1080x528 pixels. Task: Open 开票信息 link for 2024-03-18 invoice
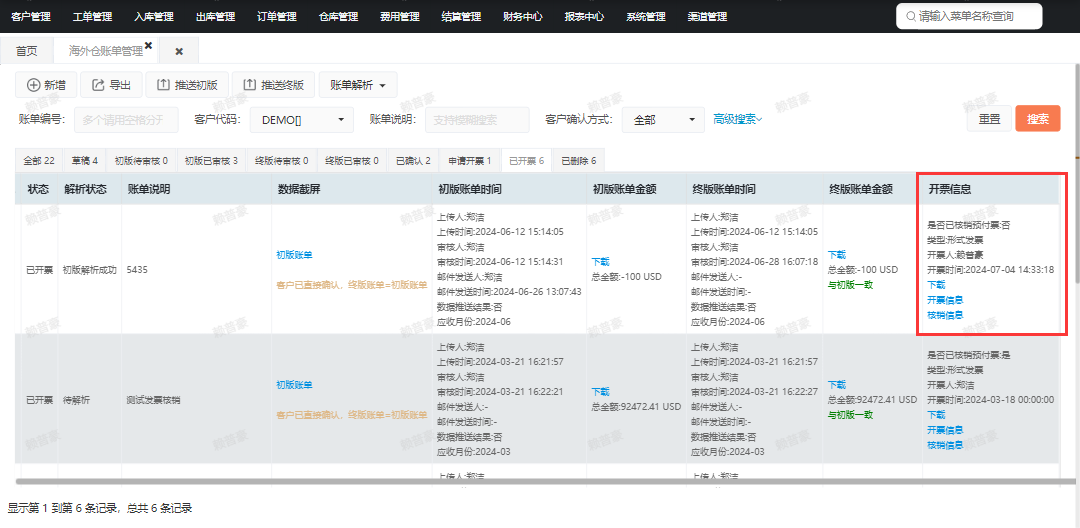pos(945,430)
